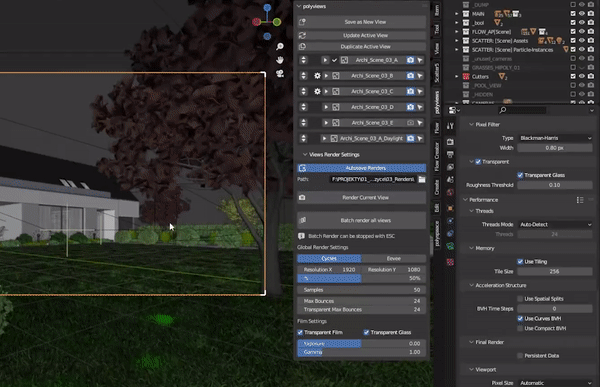600x387 pixels.
Task: Switch to the Flow sidebar tab
Action: pos(436,128)
